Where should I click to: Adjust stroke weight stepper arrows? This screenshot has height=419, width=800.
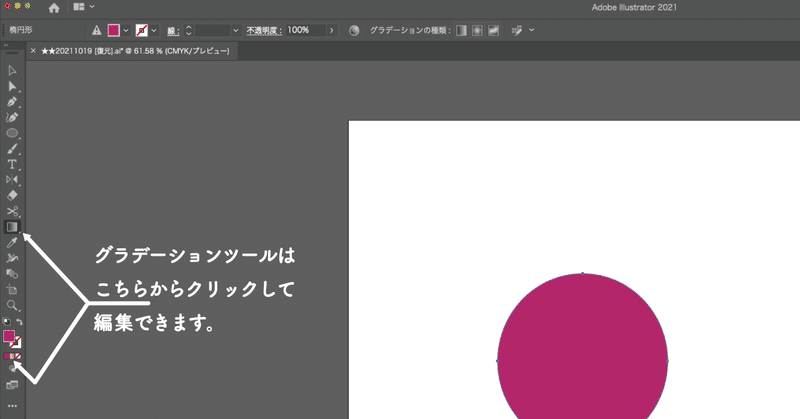[x=188, y=31]
